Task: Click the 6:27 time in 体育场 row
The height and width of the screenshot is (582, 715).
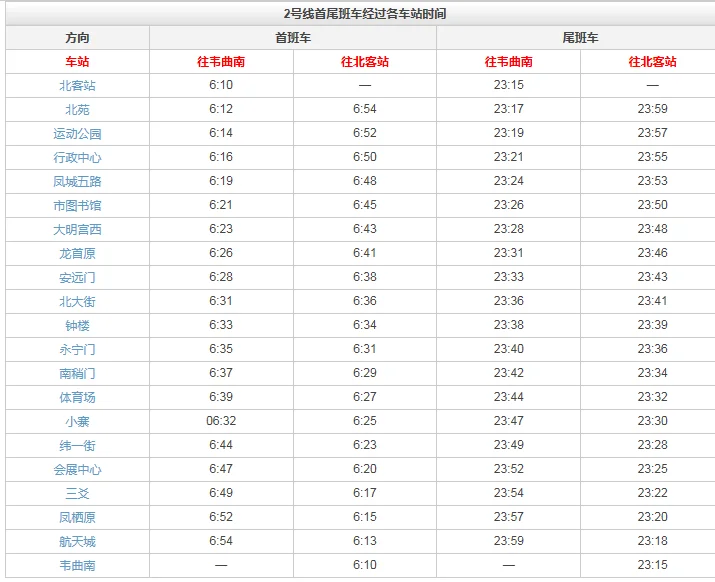Action: [365, 397]
